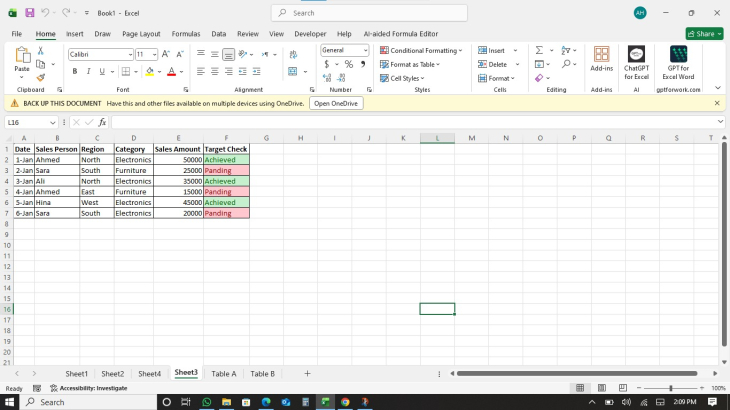The width and height of the screenshot is (730, 410).
Task: Click the Open OneDrive button
Action: tap(336, 103)
